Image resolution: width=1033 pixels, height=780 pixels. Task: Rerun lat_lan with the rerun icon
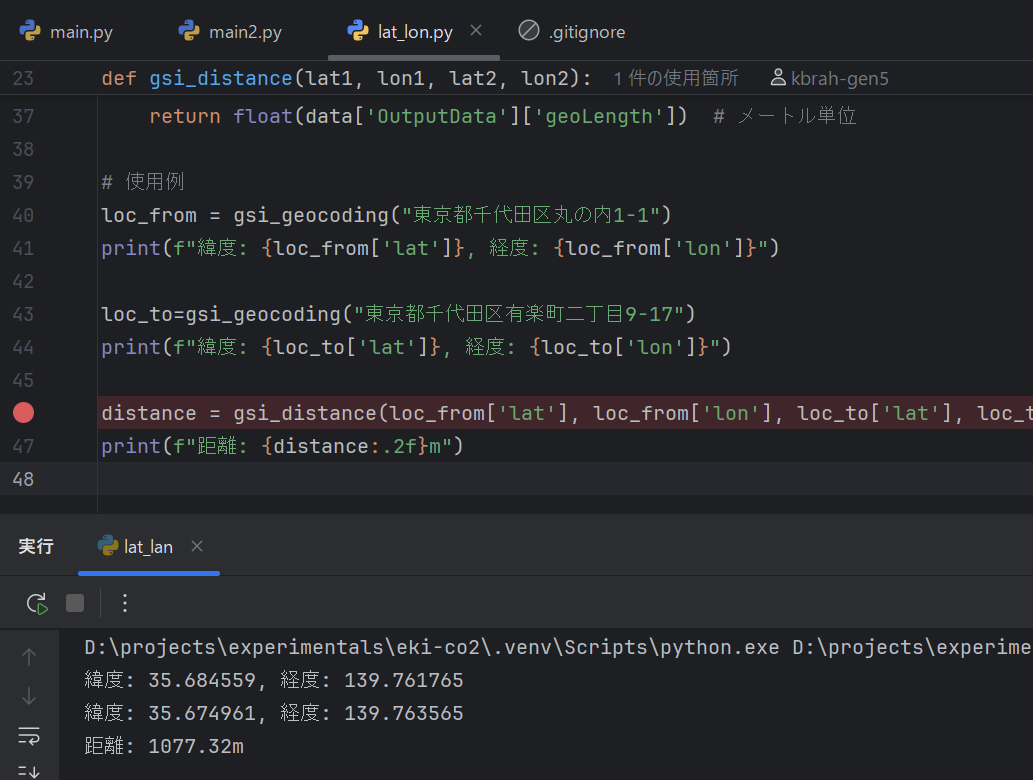tap(37, 603)
